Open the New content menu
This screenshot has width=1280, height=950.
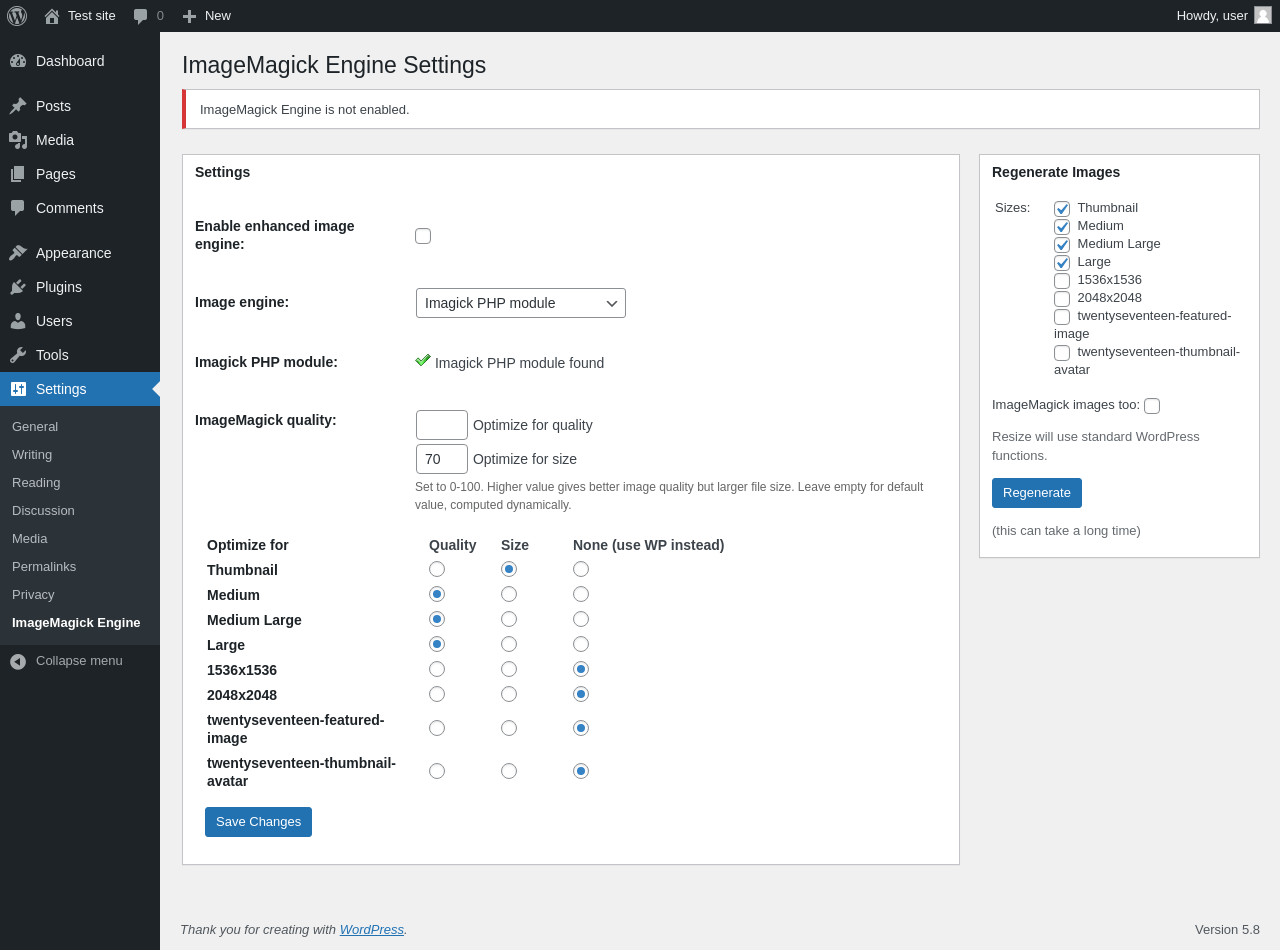(207, 16)
